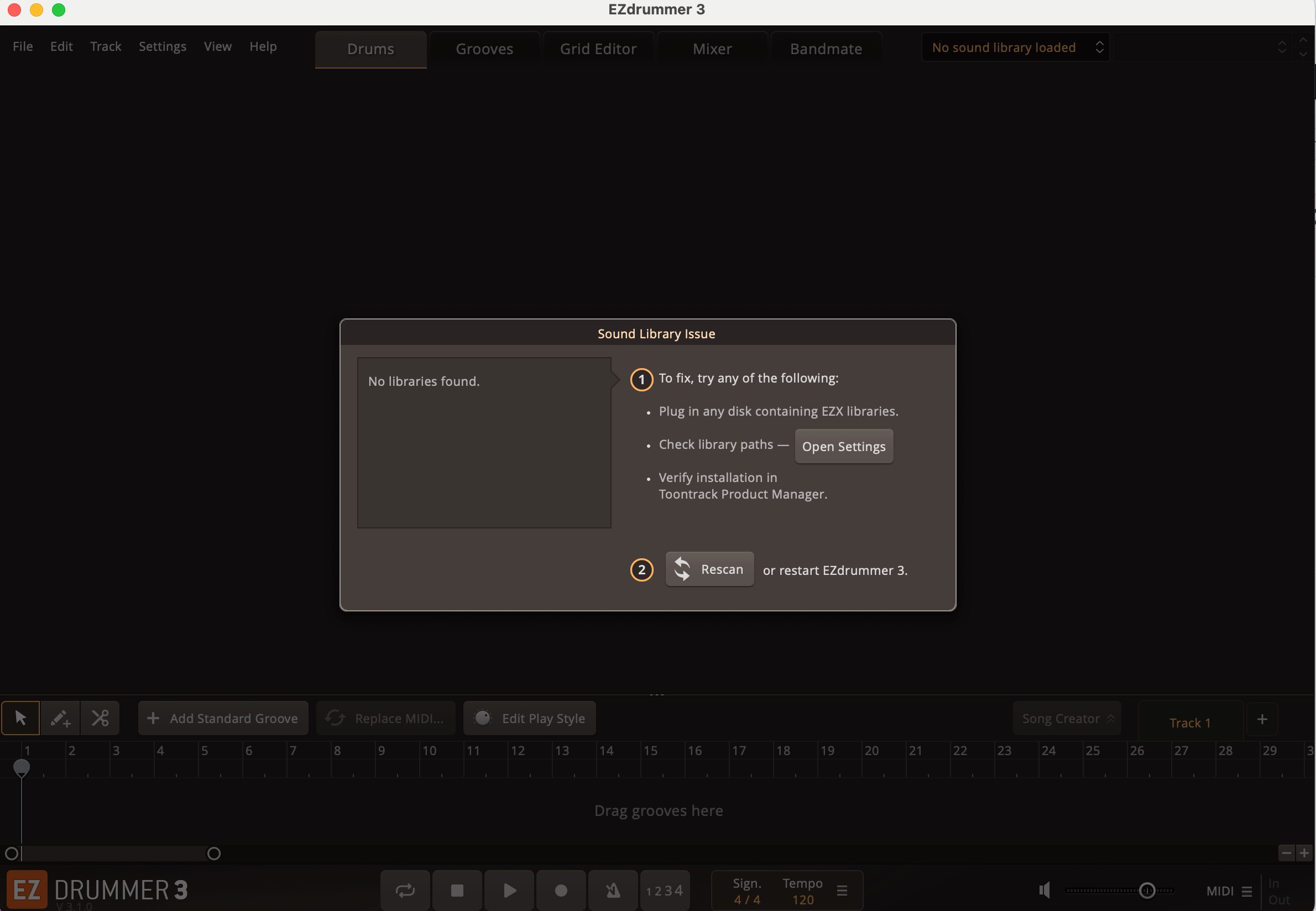
Task: Click Edit Play Style button
Action: pyautogui.click(x=529, y=718)
